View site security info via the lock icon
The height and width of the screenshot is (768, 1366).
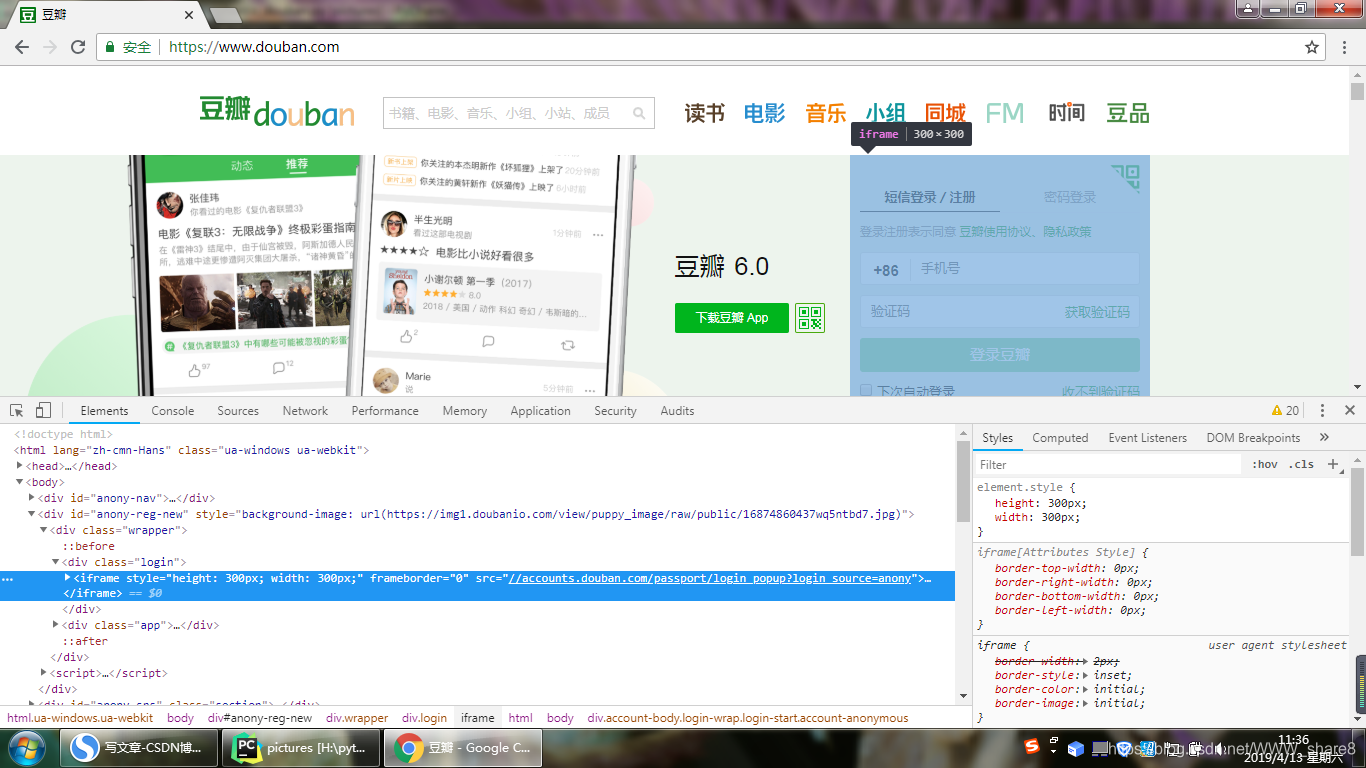(110, 47)
